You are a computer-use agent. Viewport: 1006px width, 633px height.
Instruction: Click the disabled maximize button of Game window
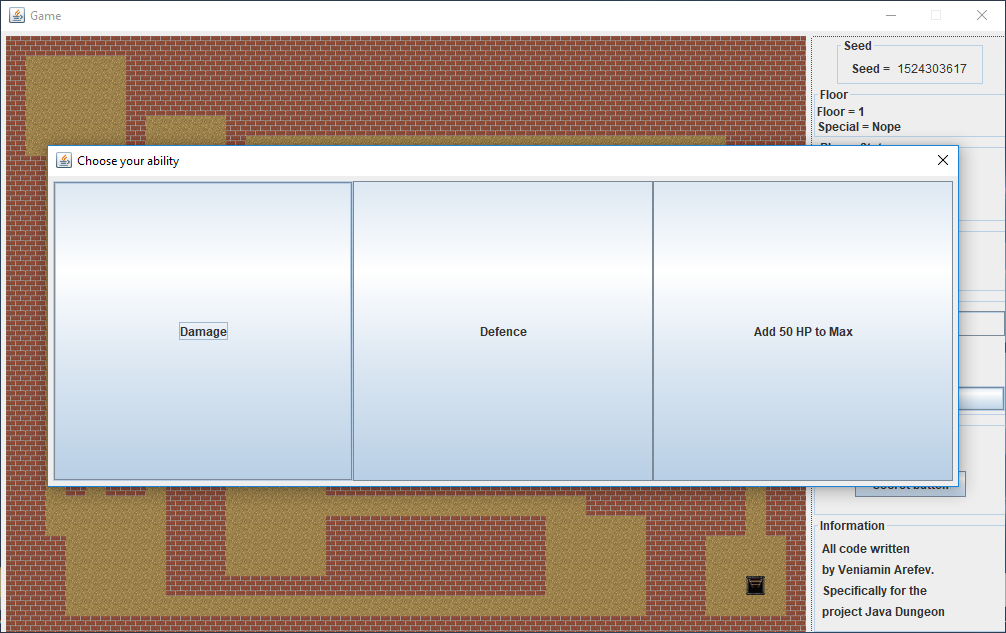[x=936, y=15]
